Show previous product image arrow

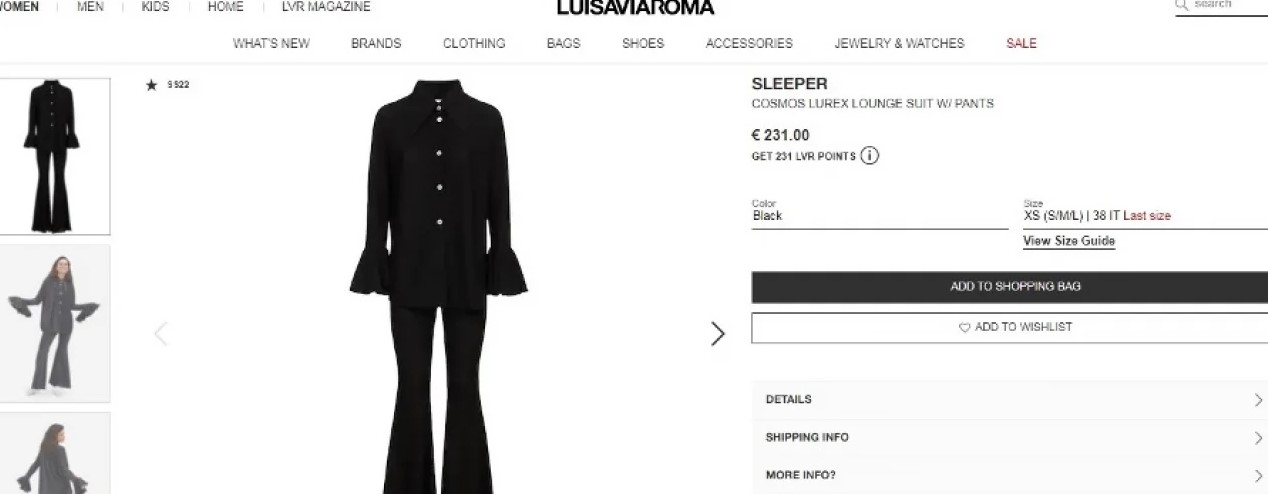[x=160, y=334]
